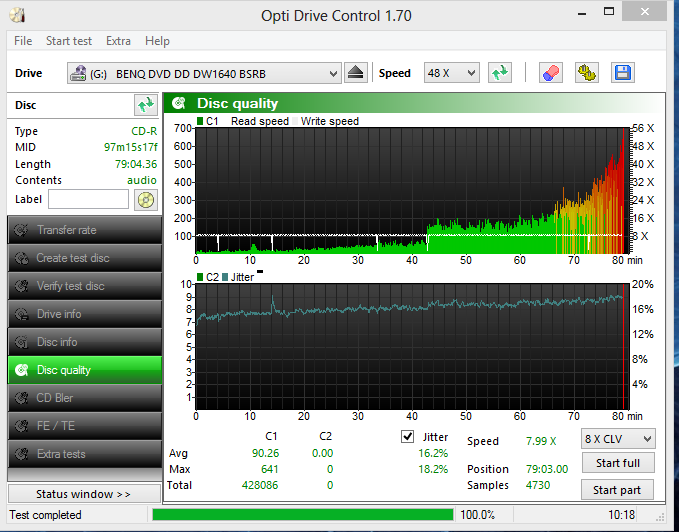This screenshot has width=679, height=532.
Task: Click the Write speed legend label
Action: pos(330,121)
